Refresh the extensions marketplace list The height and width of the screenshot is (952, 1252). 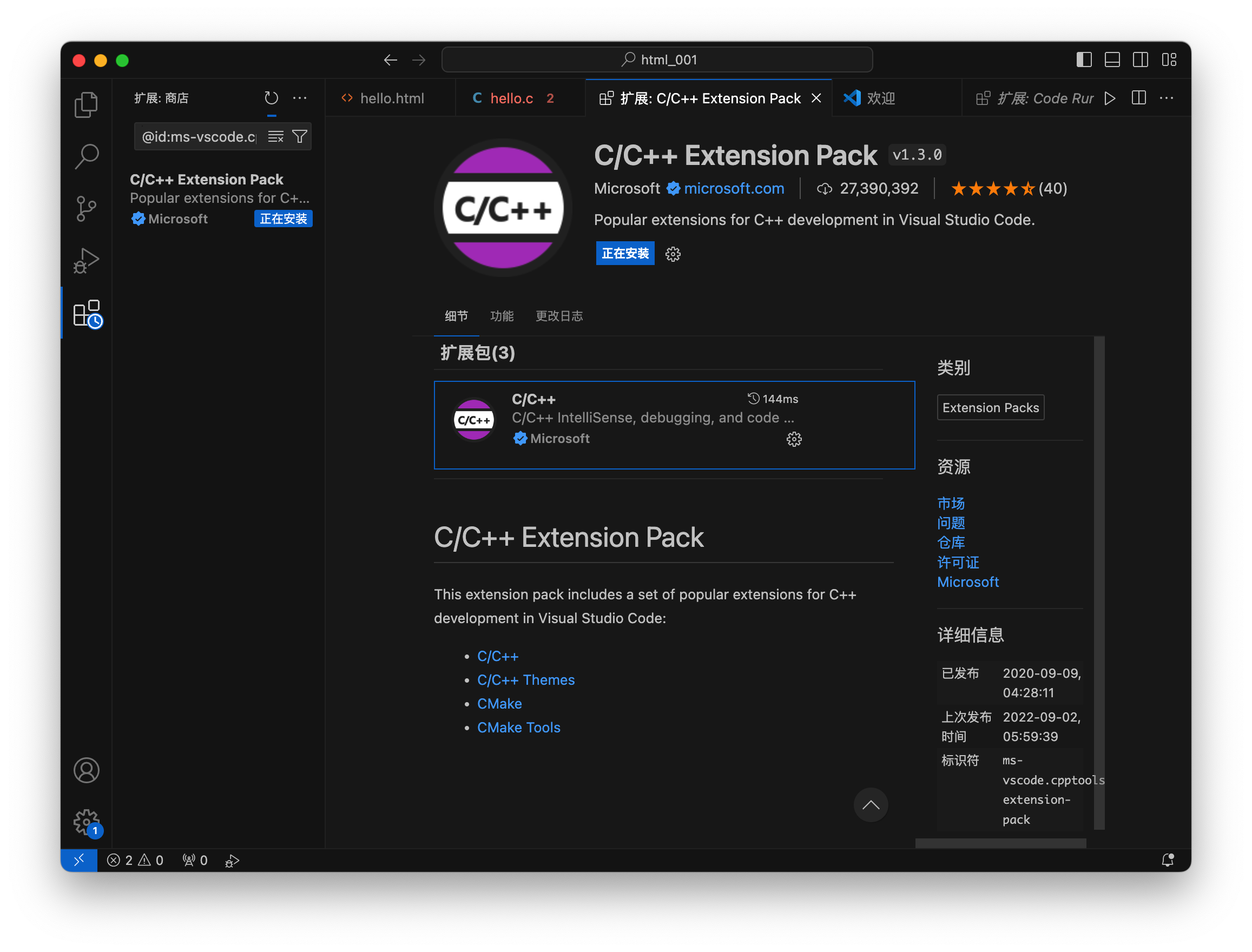tap(272, 98)
